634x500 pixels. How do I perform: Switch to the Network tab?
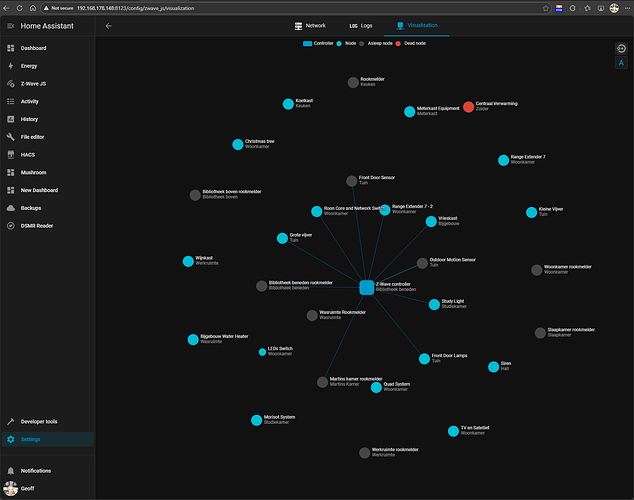pyautogui.click(x=310, y=26)
